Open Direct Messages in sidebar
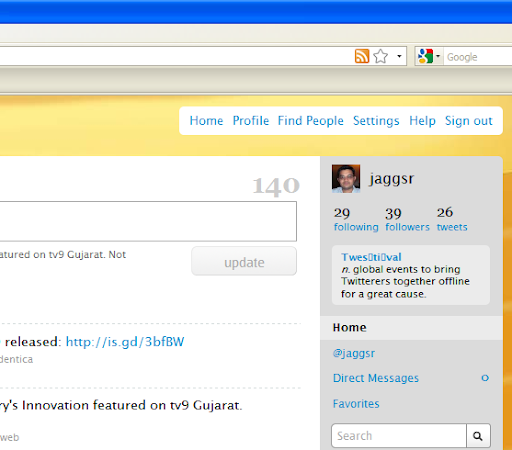The image size is (512, 450). (376, 378)
